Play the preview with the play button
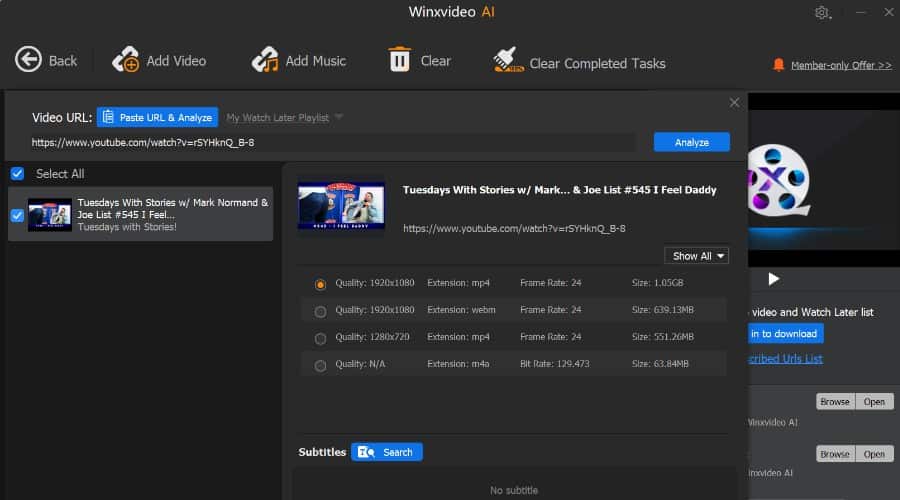The image size is (900, 500). click(774, 279)
